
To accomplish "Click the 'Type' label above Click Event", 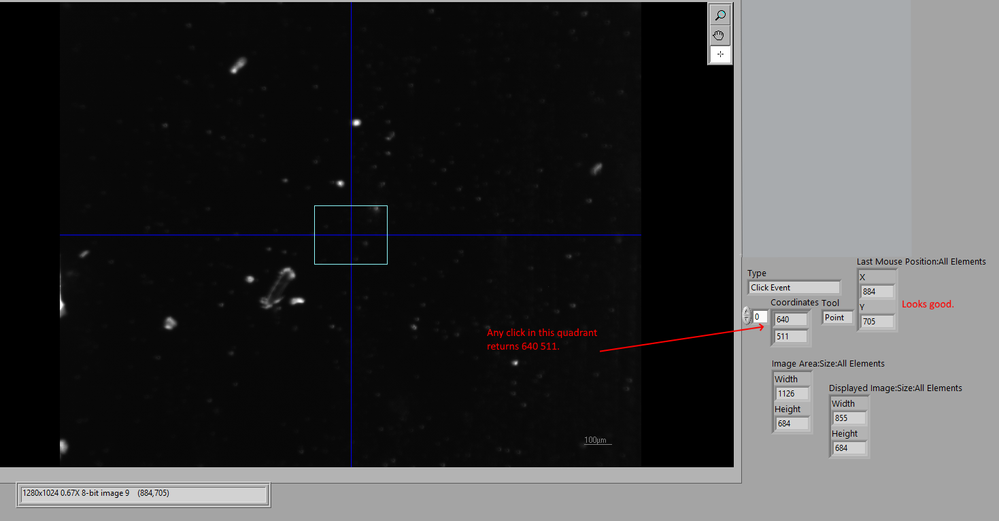I will coord(757,273).
